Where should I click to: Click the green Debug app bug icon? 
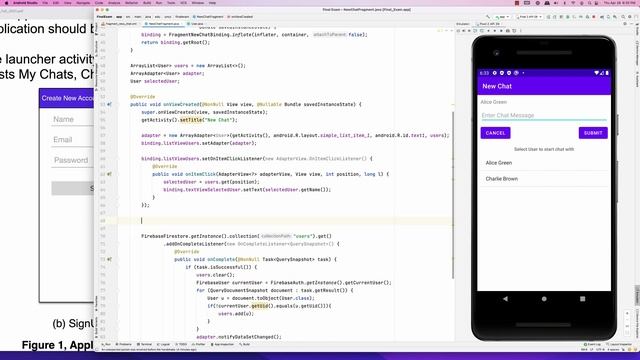point(567,17)
